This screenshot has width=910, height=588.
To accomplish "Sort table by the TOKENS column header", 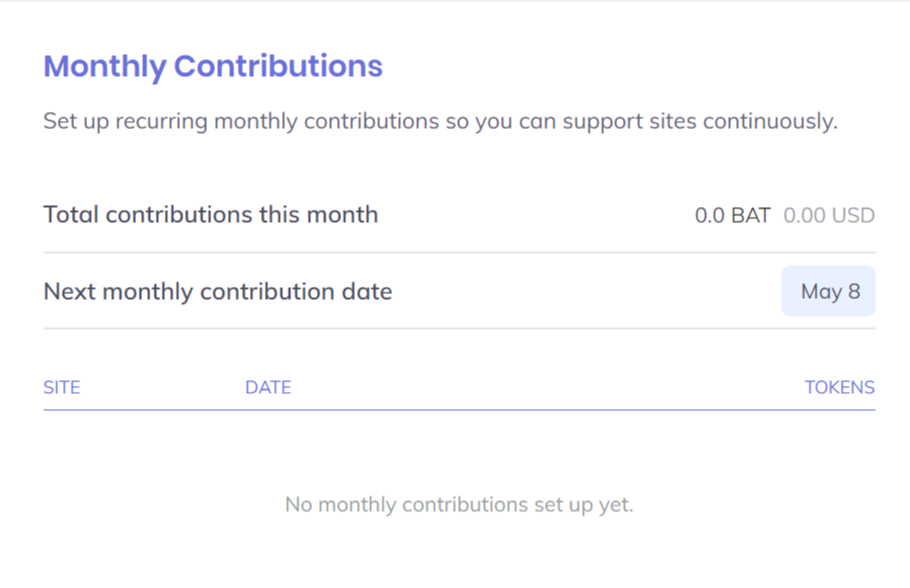I will coord(839,387).
